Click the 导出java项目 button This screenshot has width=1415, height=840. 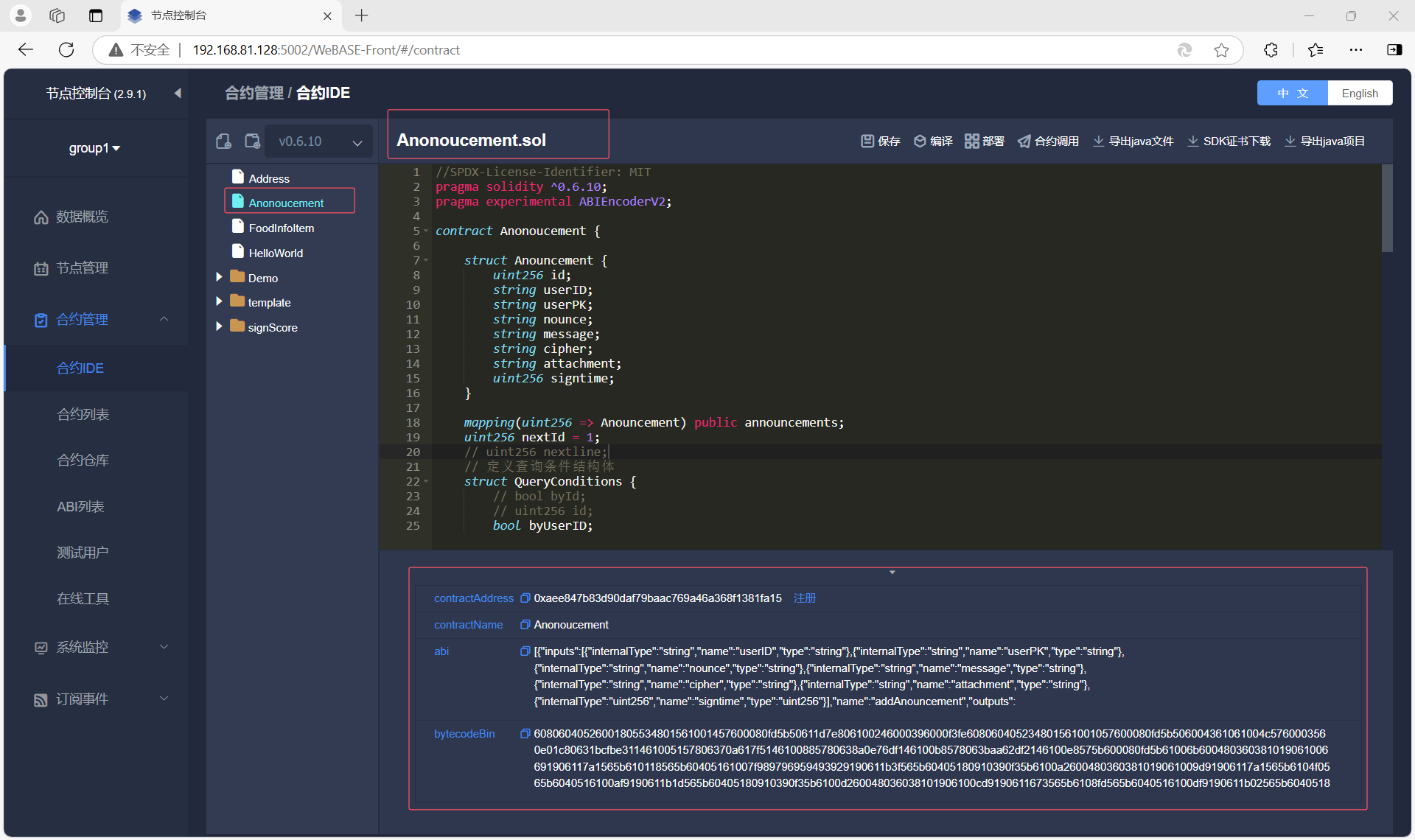tap(1324, 141)
